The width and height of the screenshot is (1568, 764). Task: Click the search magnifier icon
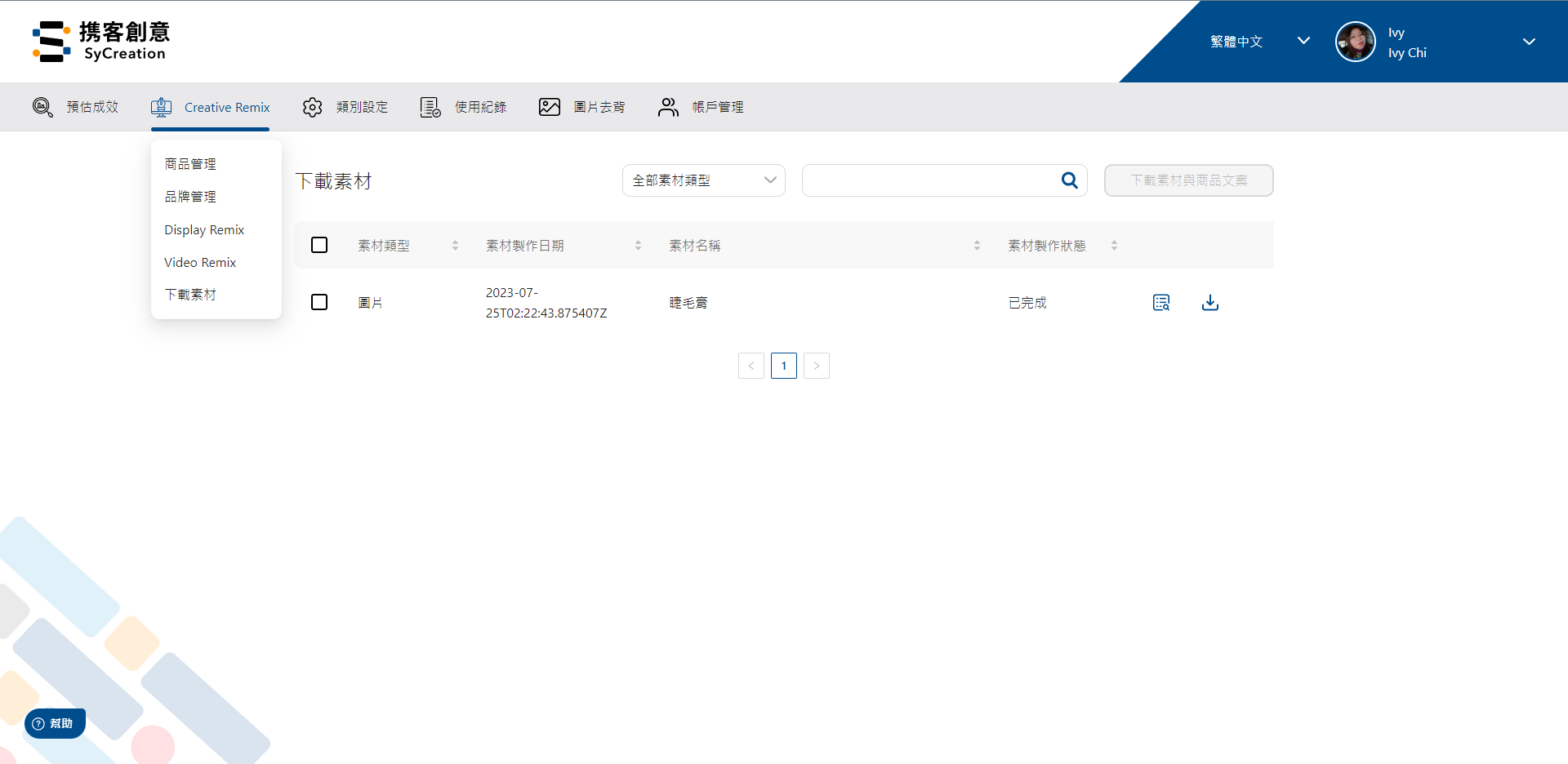point(1069,180)
